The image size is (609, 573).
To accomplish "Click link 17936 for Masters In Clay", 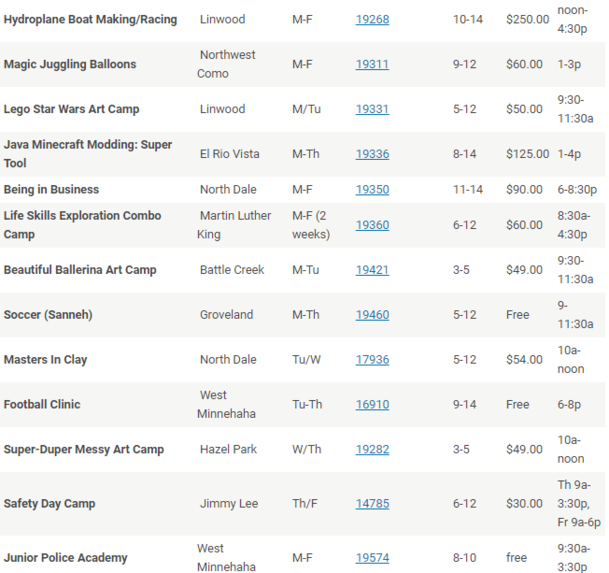I will 372,360.
